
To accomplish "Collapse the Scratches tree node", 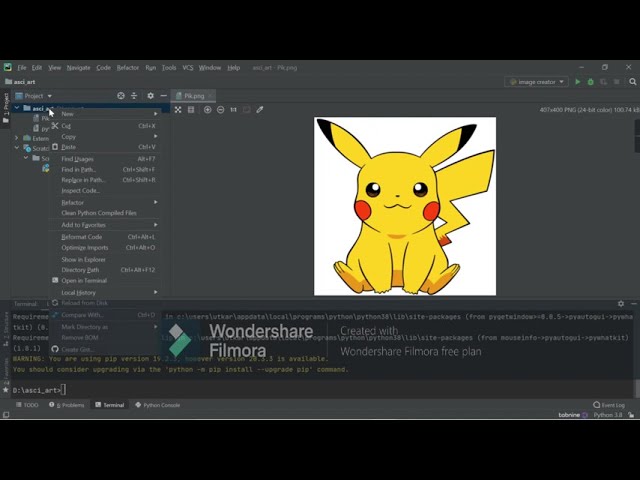I will (17, 148).
